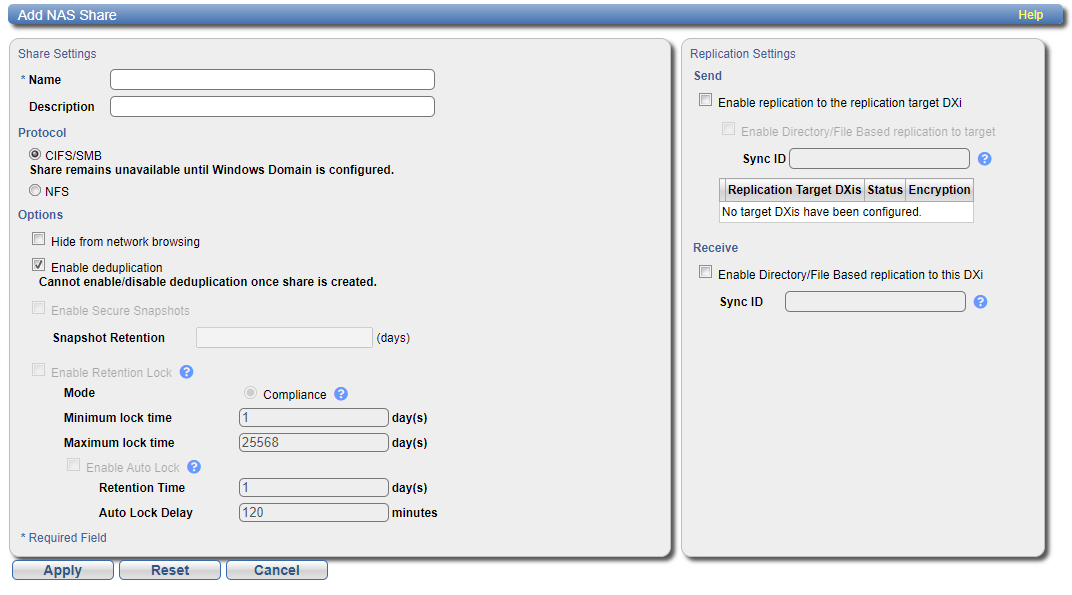Enable replication to the replication target DXi
Viewport: 1072px width, 595px height.
point(706,101)
